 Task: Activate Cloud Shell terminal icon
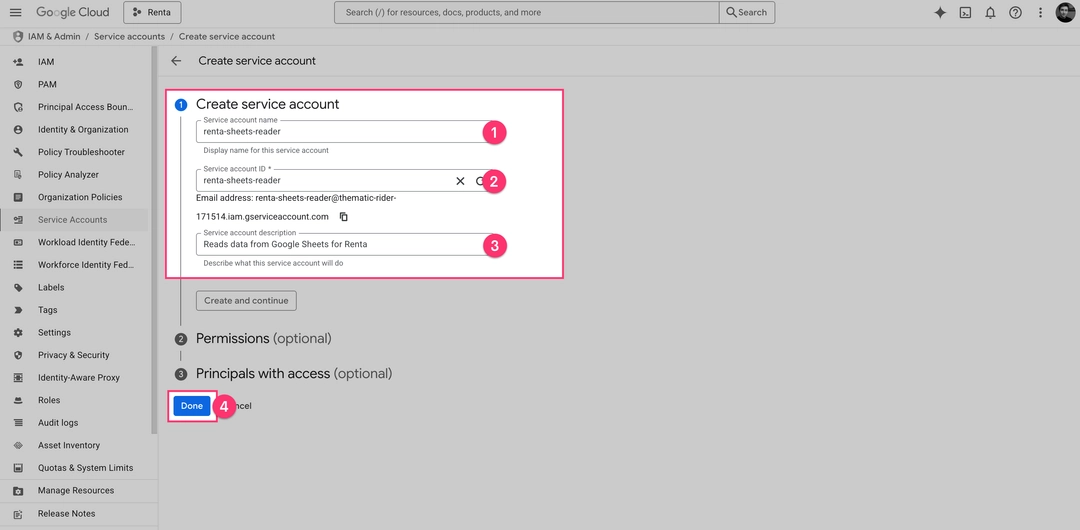coord(965,12)
